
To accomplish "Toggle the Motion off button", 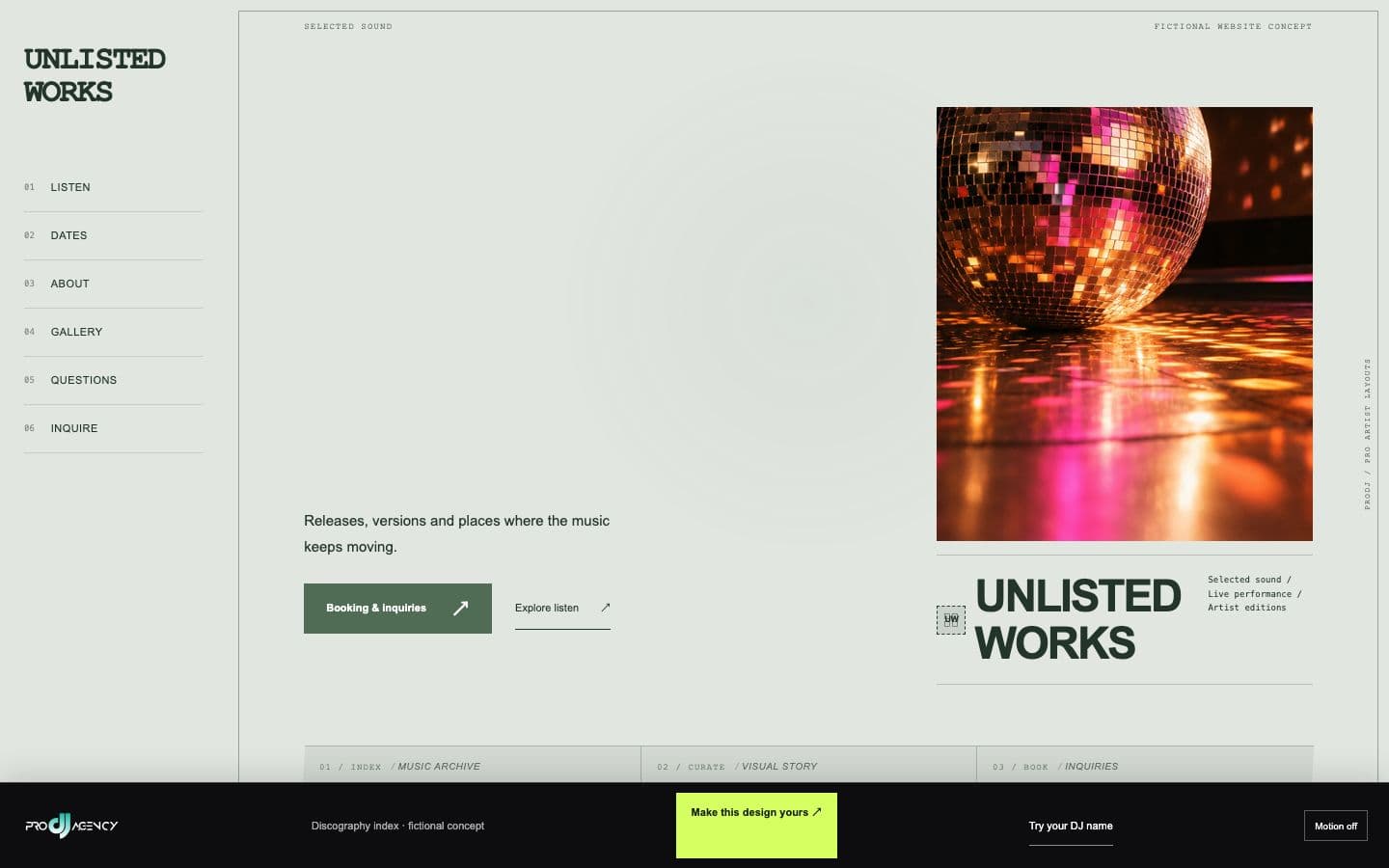I will [1335, 826].
